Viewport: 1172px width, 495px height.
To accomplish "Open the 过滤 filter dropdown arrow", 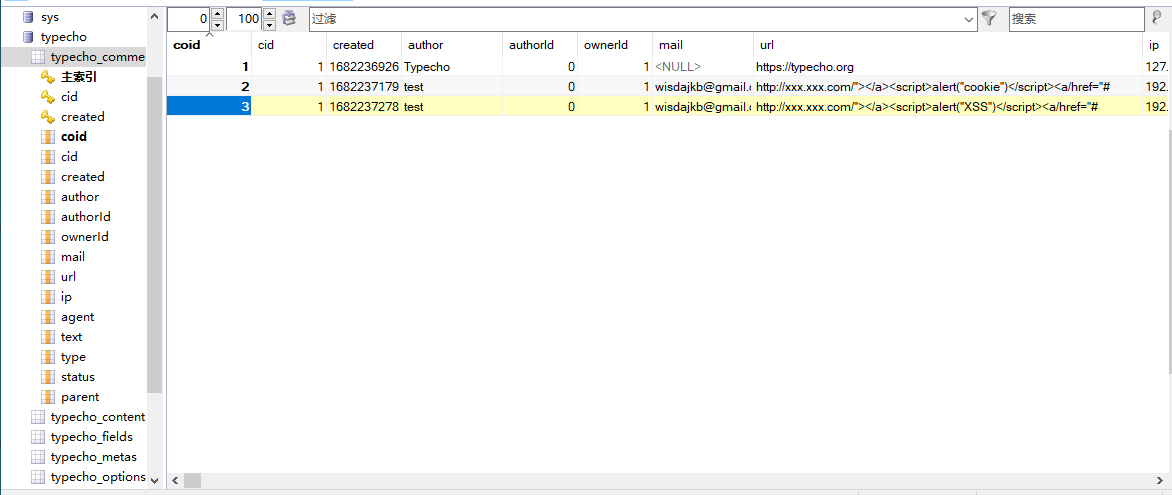I will [969, 19].
